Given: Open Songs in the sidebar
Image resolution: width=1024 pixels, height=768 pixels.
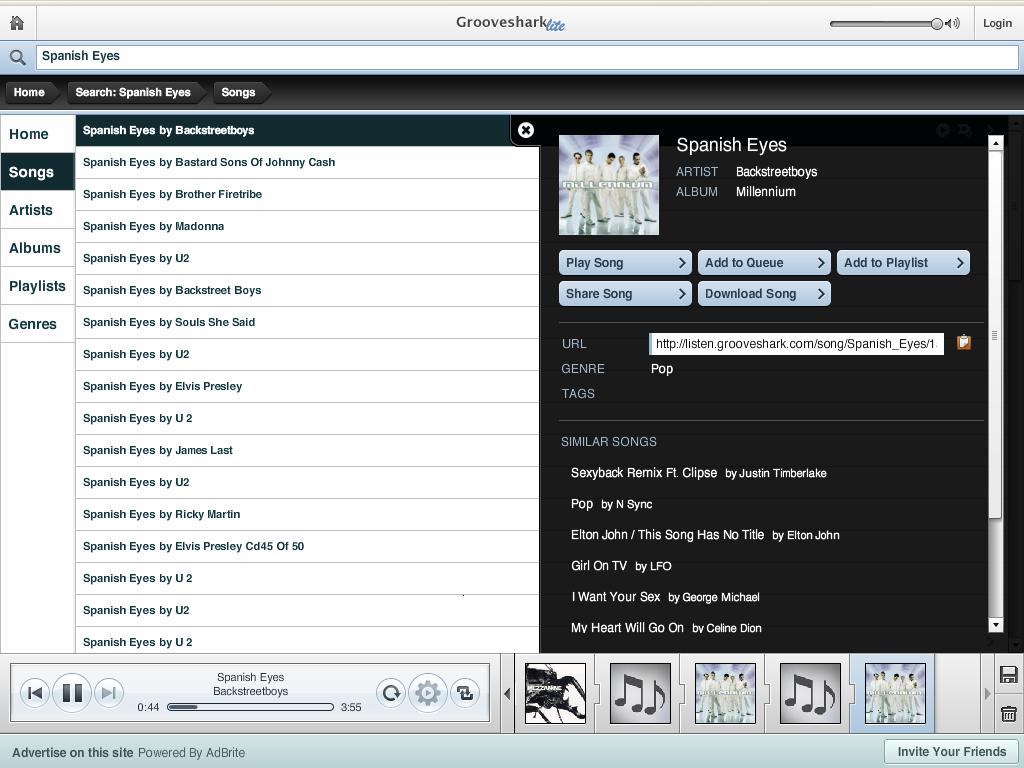Looking at the screenshot, I should [38, 172].
